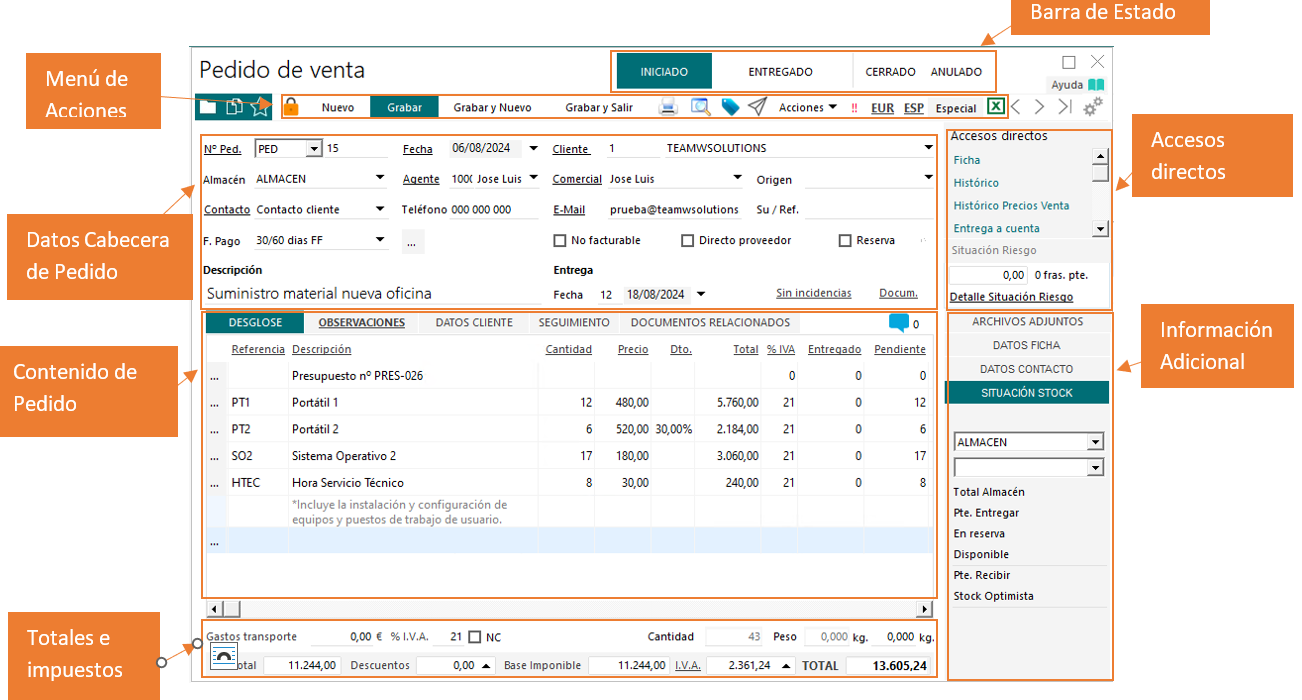Open the Fecha date picker dropdown

point(533,149)
